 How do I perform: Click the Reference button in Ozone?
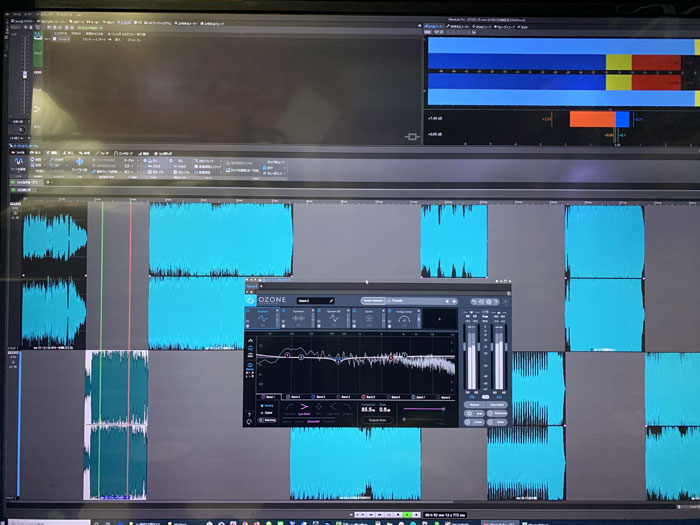(497, 413)
